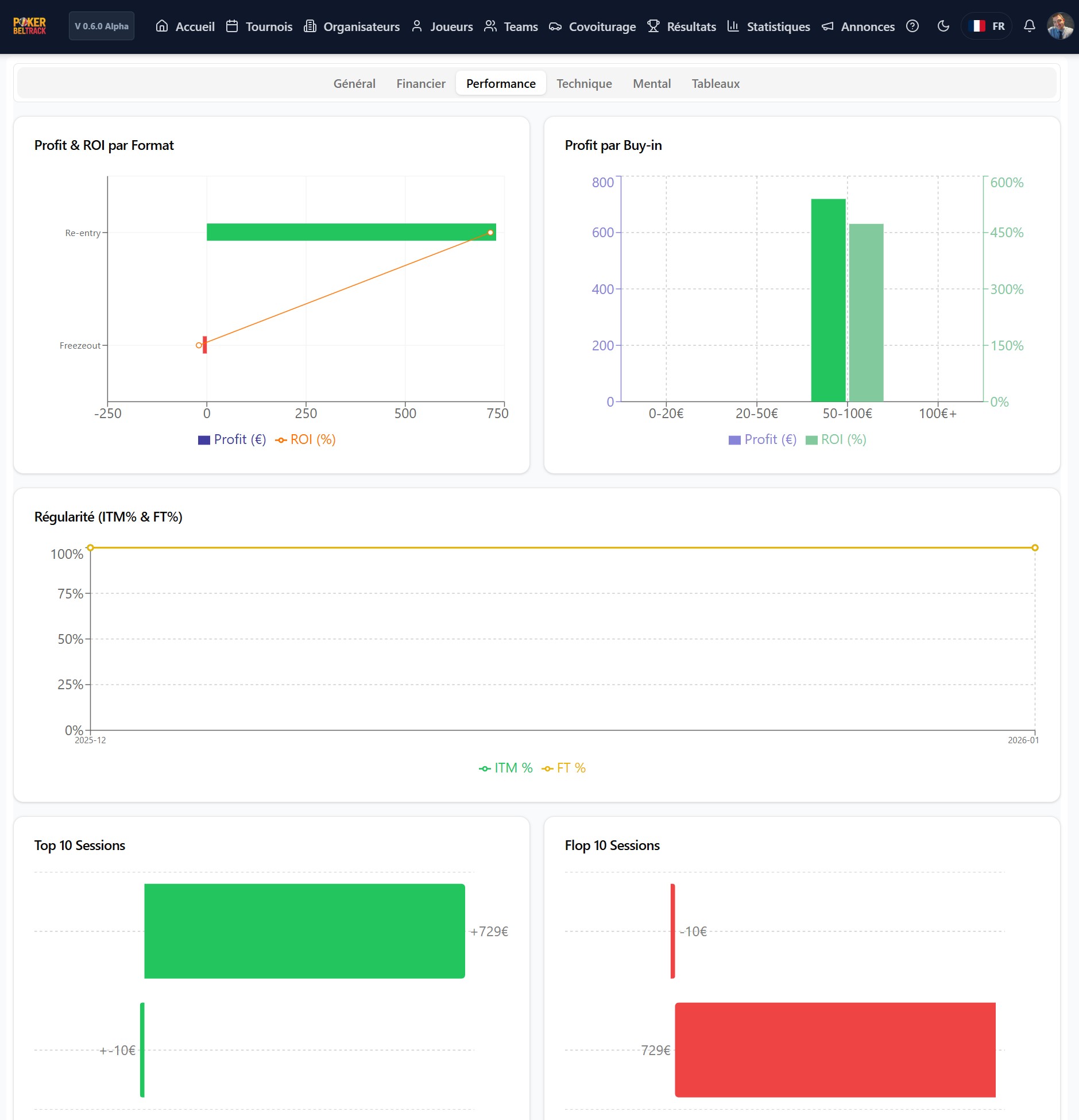Navigate to Covoiturage carpool page

(x=592, y=26)
